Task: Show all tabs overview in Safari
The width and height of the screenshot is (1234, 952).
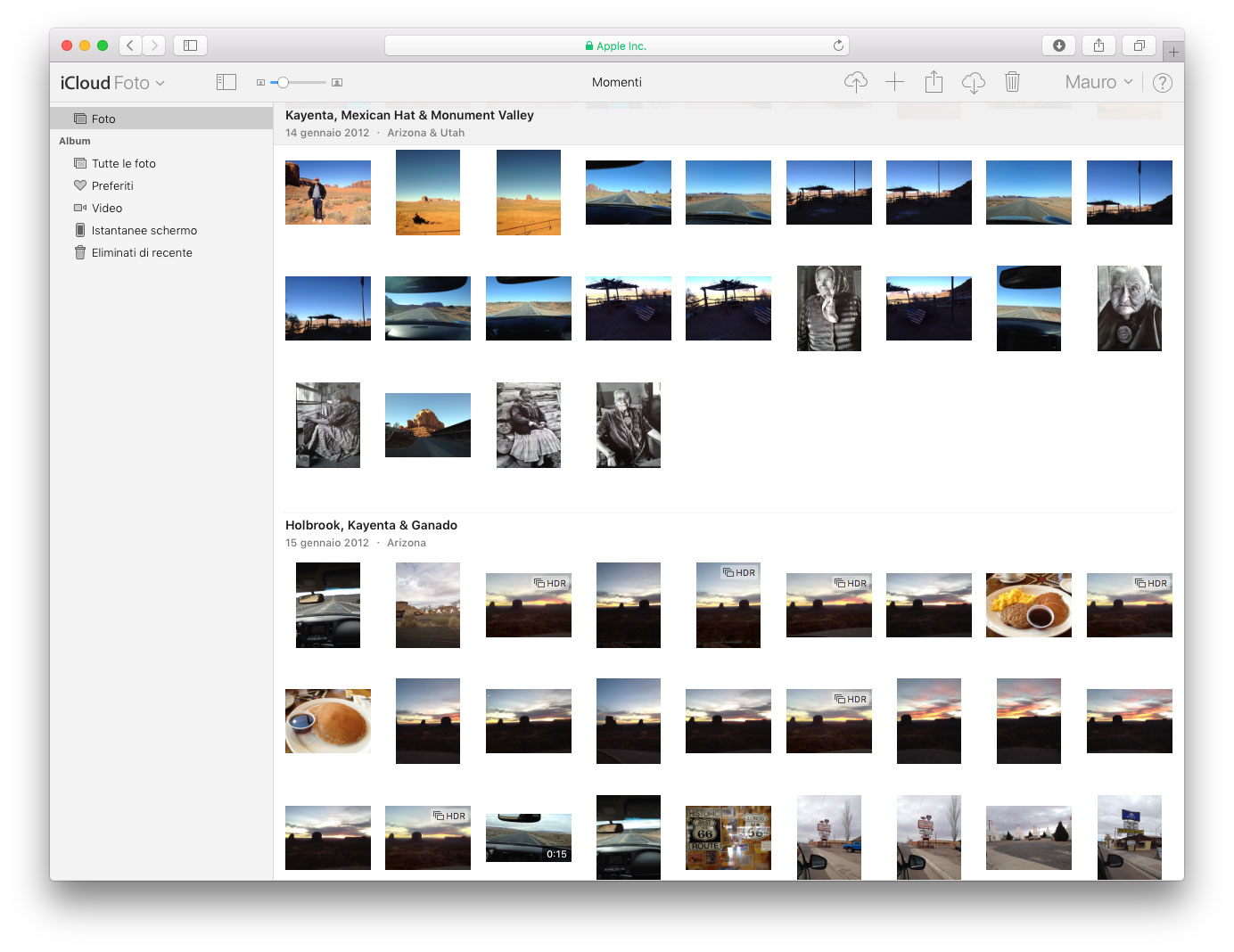Action: point(1139,45)
